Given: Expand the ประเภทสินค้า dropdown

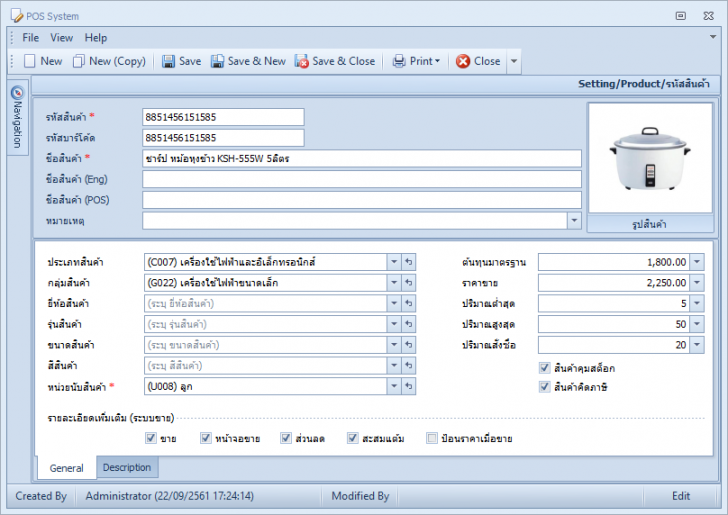Looking at the screenshot, I should click(x=394, y=262).
